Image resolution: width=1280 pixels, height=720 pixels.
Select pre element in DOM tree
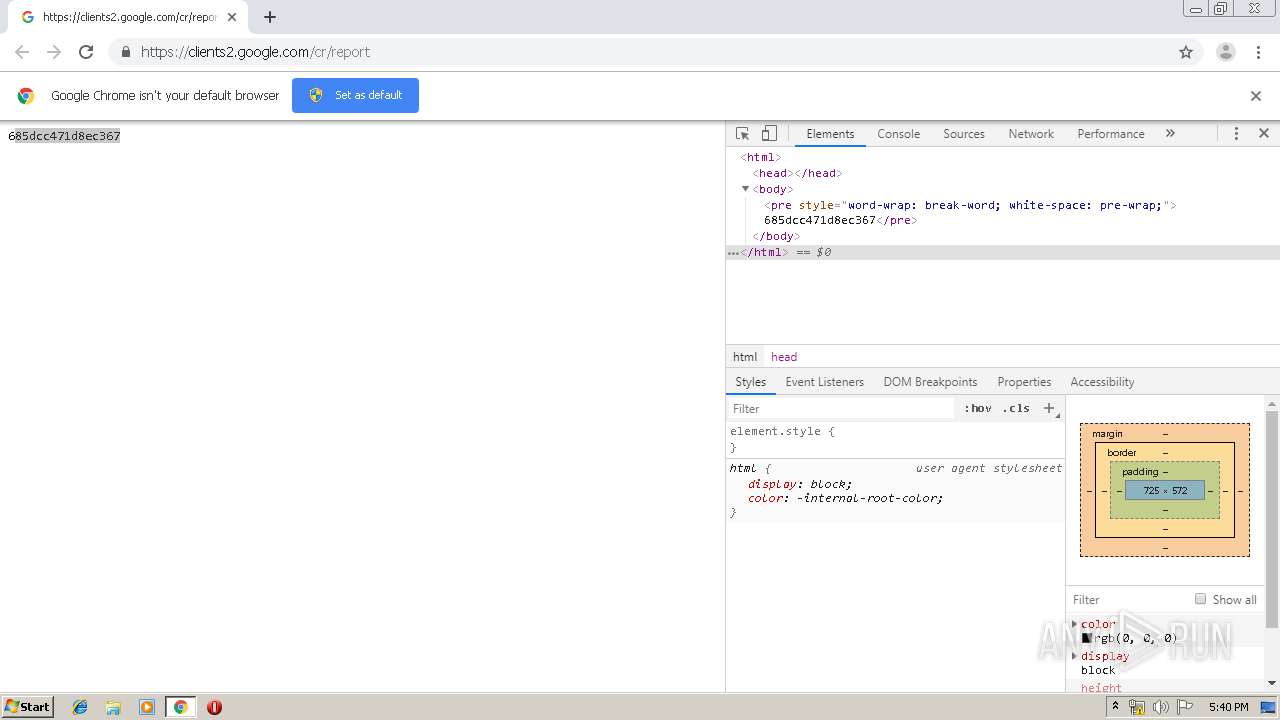coord(970,205)
